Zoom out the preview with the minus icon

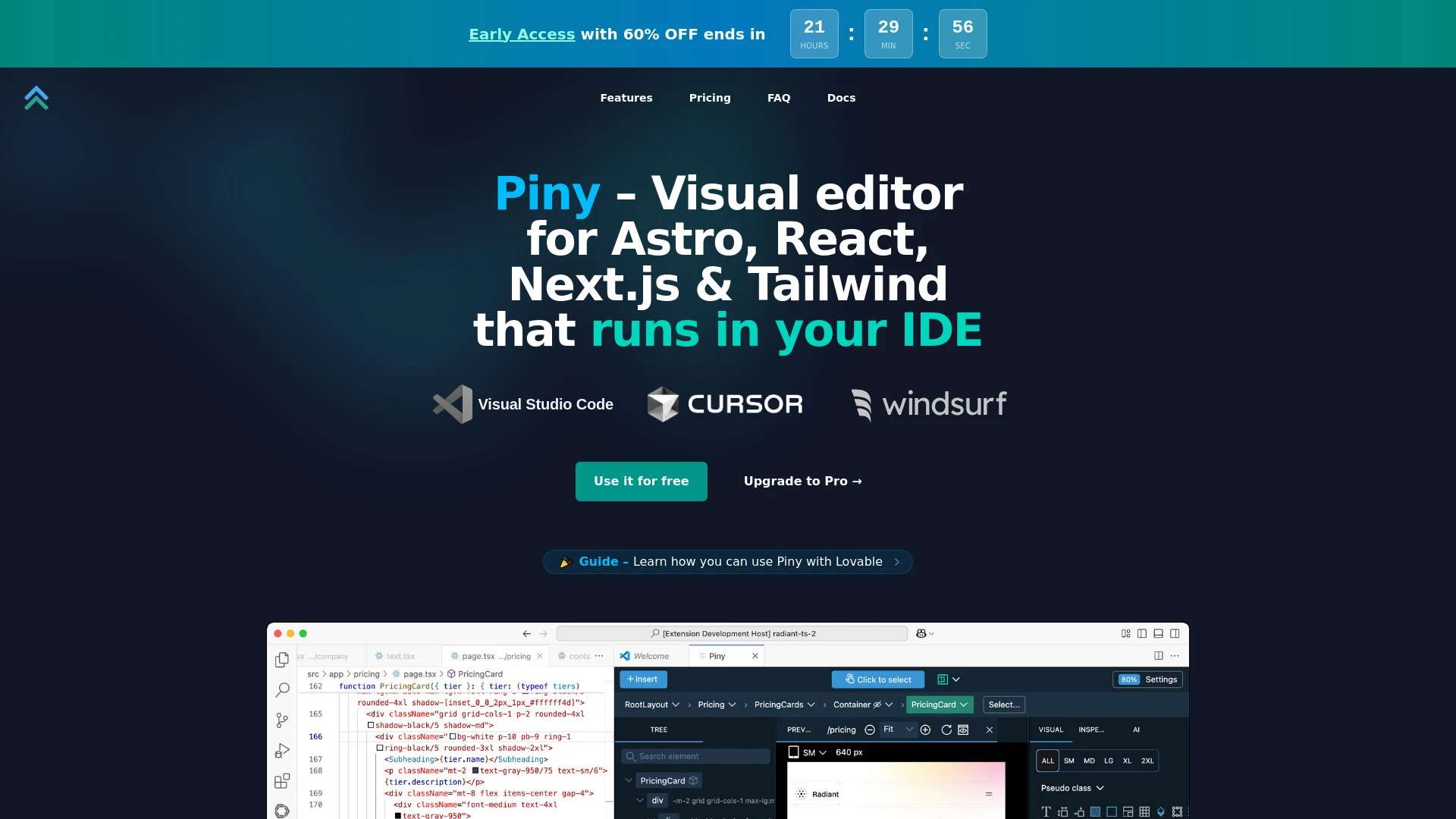point(870,730)
